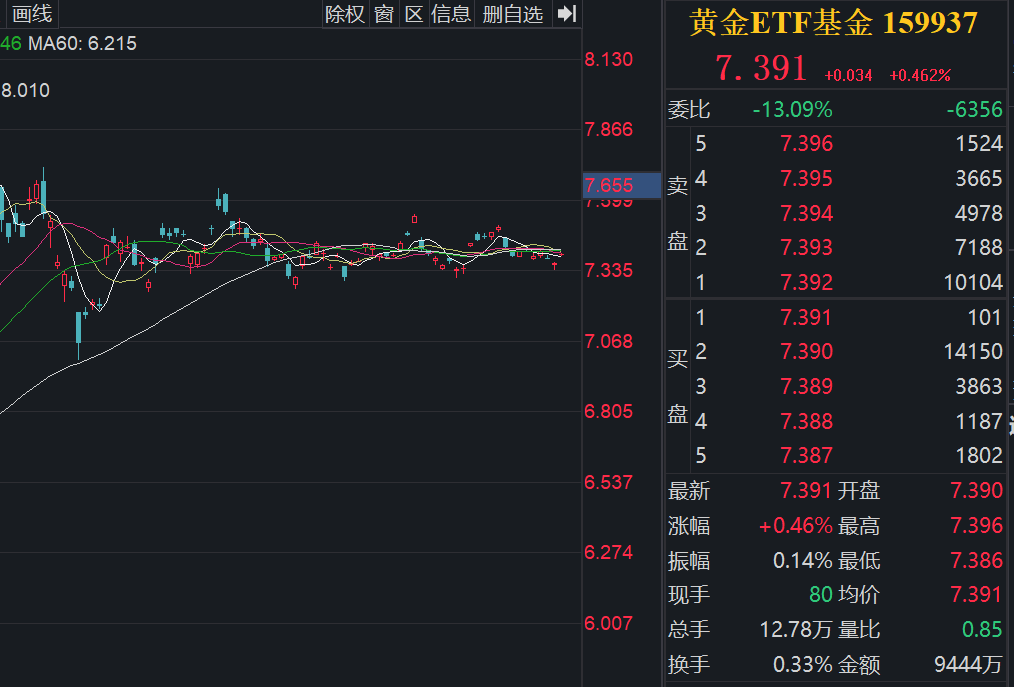1014x687 pixels.
Task: Activate the 区 zone selection tool
Action: (x=413, y=14)
